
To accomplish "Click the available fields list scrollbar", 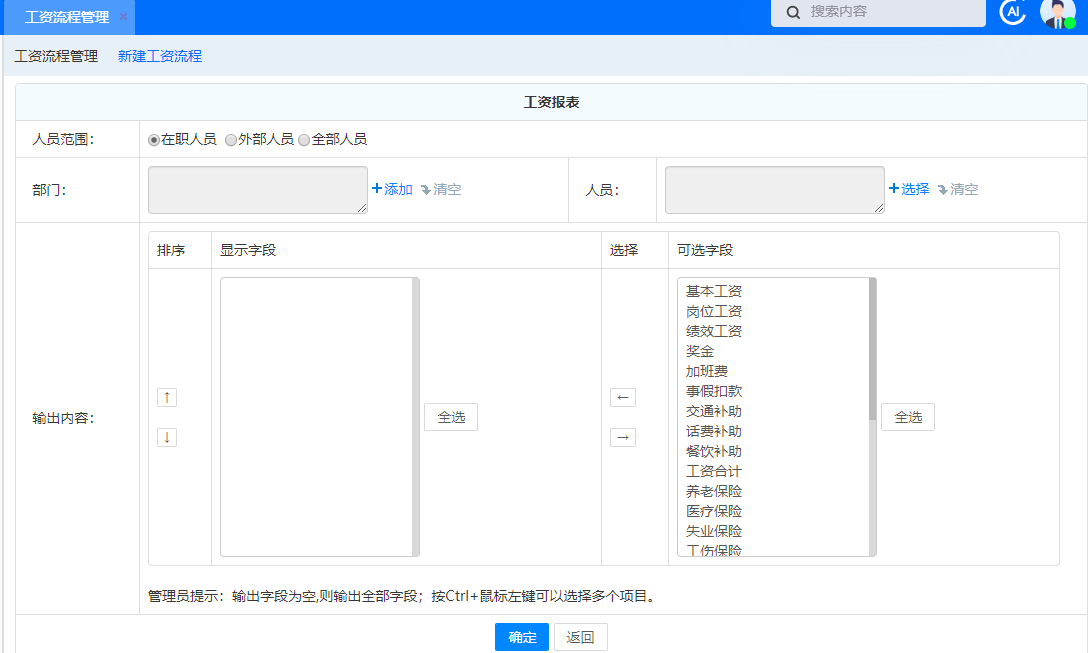I will click(x=872, y=348).
